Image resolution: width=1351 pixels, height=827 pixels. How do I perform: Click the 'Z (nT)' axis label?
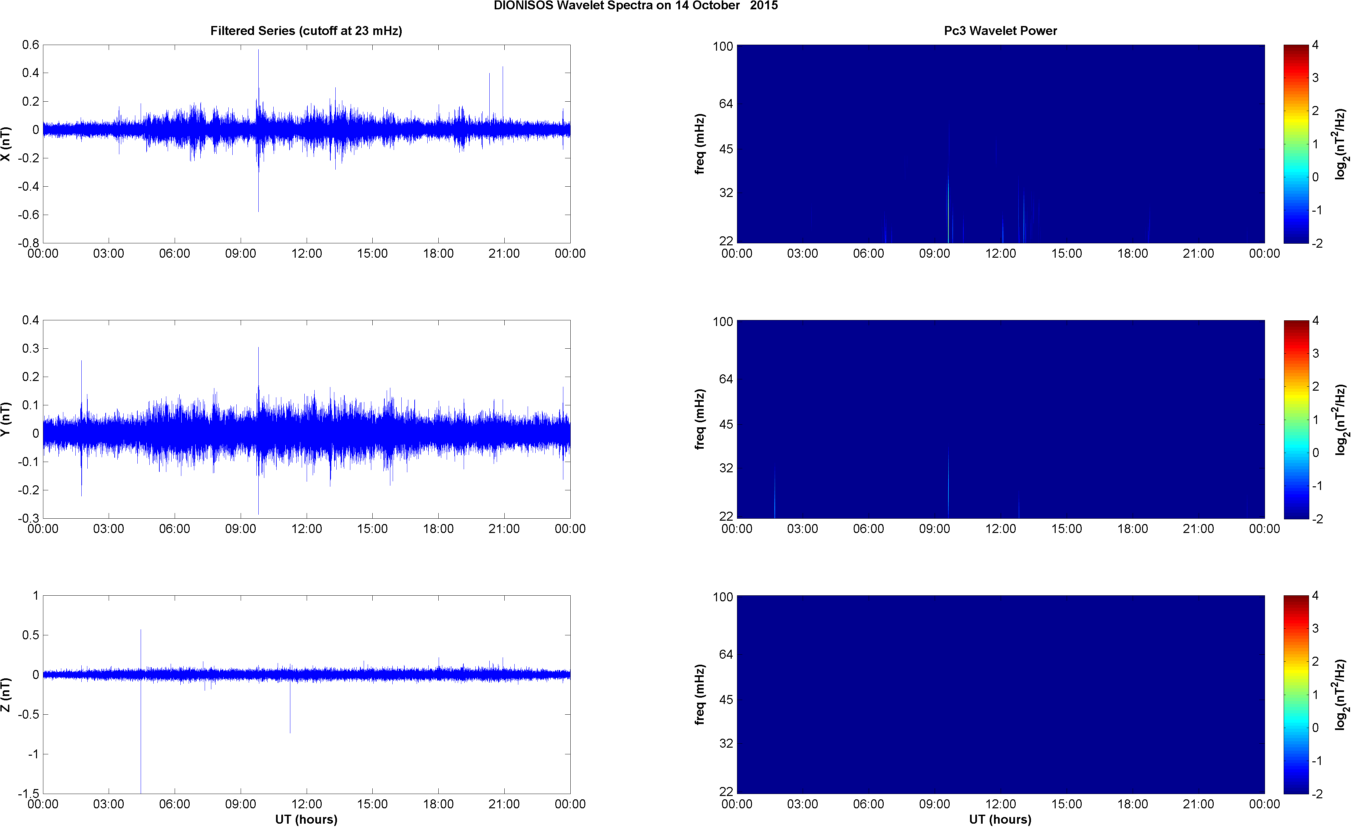pos(8,694)
